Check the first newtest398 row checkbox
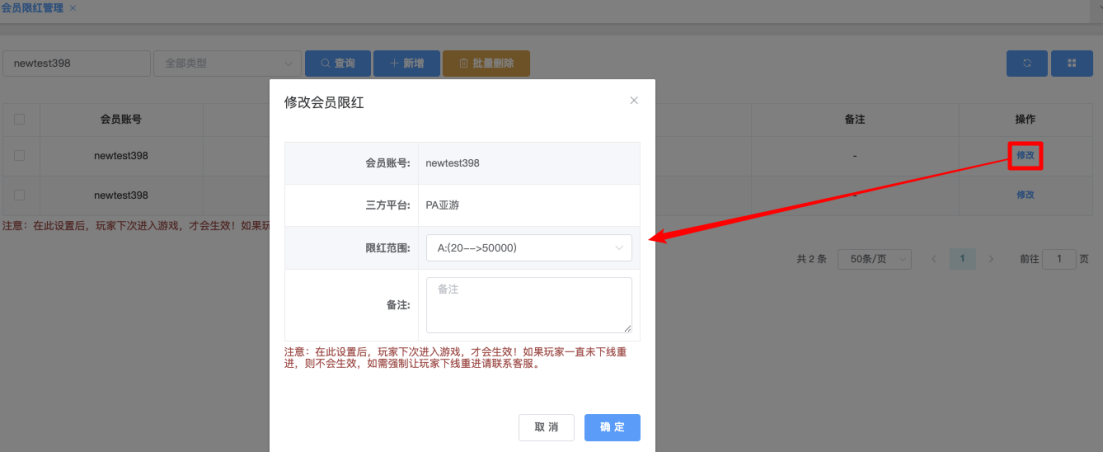The height and width of the screenshot is (452, 1103). [20, 156]
